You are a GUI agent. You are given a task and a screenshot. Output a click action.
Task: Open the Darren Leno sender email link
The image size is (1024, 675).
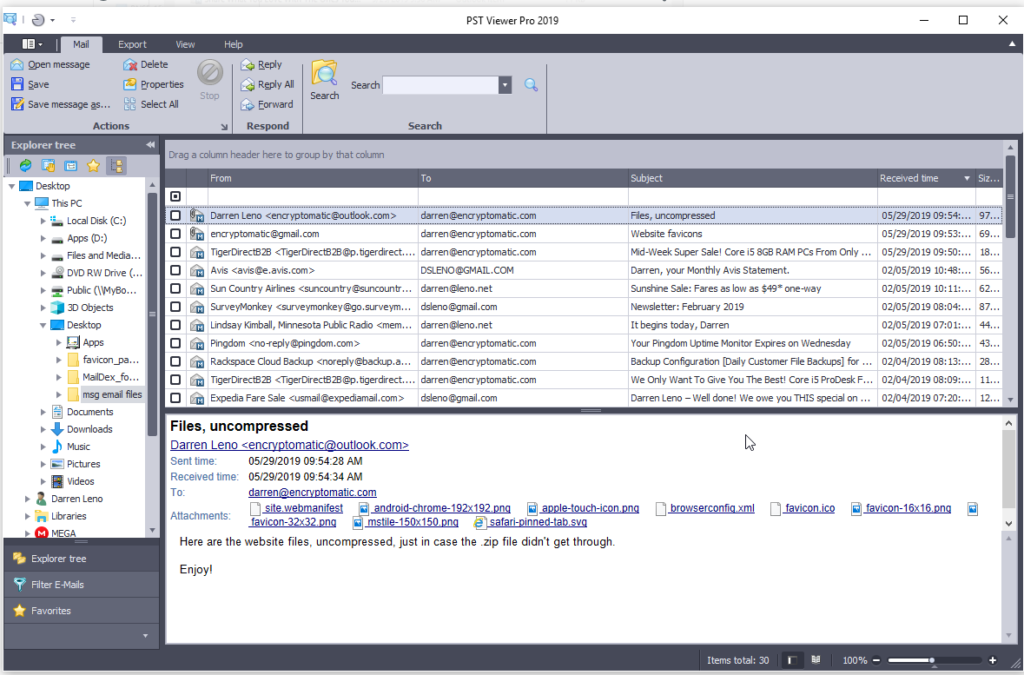tap(289, 445)
